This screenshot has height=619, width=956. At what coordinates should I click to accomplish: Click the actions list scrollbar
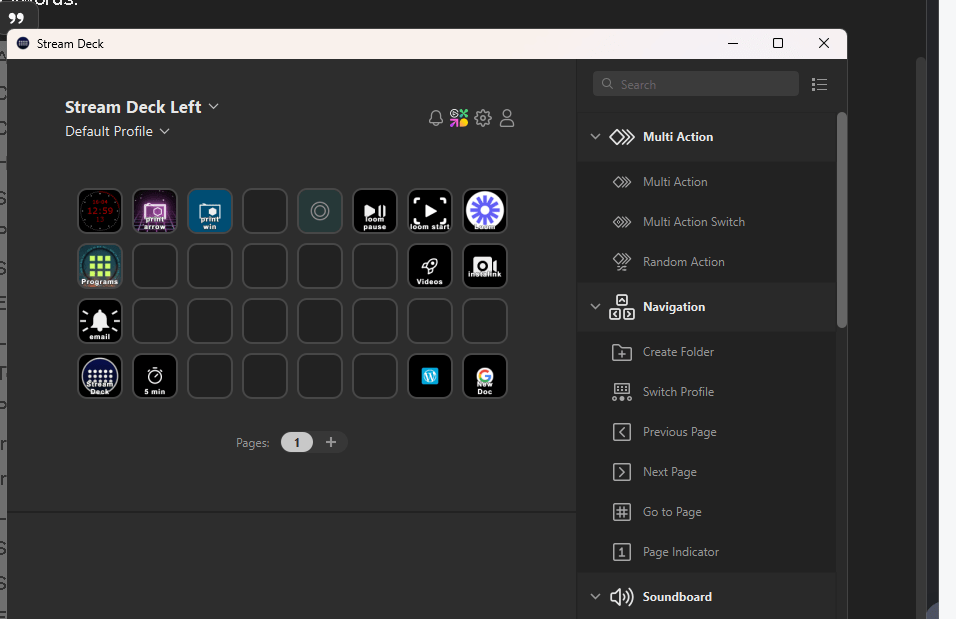coord(841,220)
